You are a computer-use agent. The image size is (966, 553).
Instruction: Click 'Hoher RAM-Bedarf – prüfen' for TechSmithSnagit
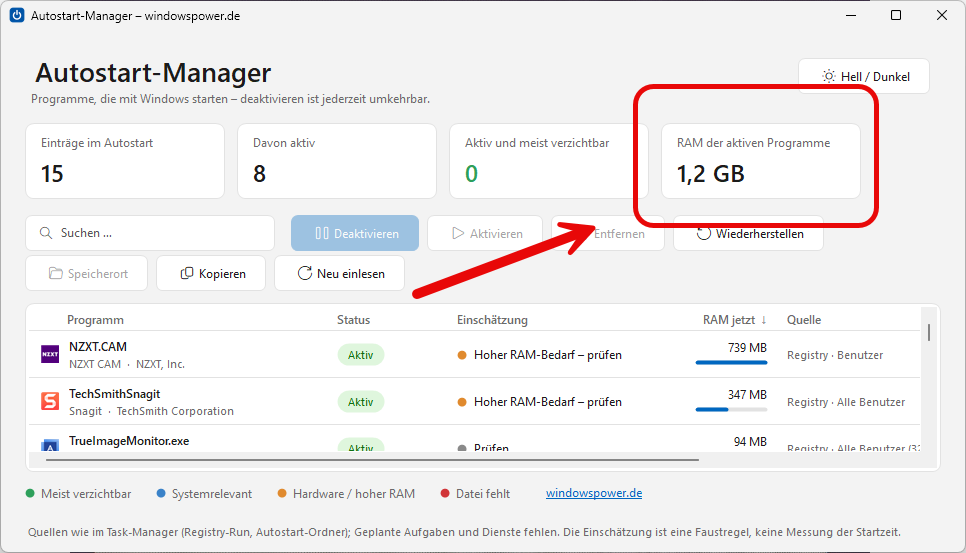point(548,402)
